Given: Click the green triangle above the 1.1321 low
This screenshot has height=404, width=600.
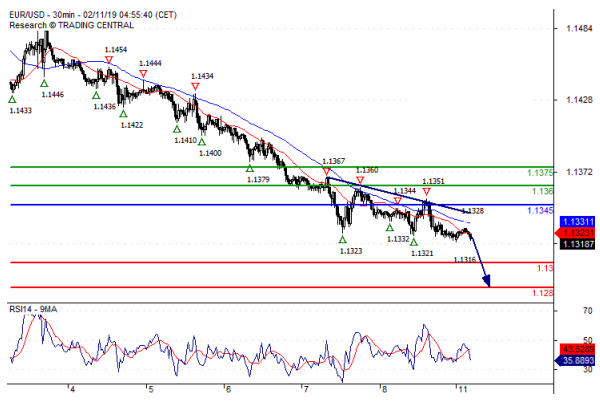Looking at the screenshot, I should click(x=414, y=242).
